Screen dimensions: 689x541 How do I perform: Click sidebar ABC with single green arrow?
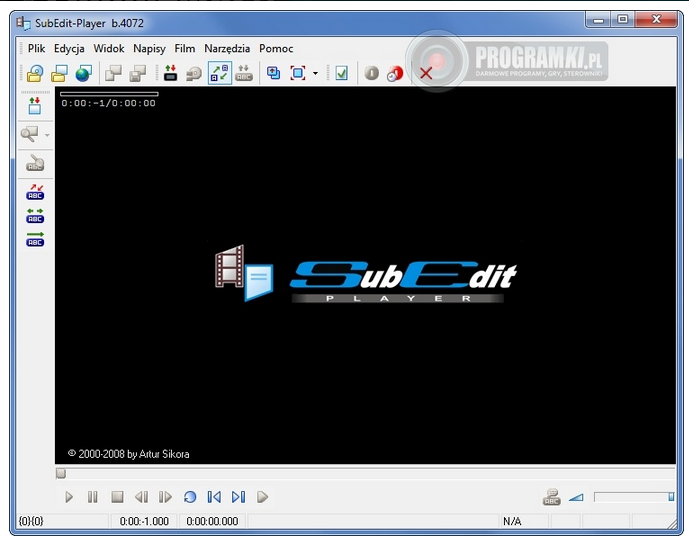[35, 240]
